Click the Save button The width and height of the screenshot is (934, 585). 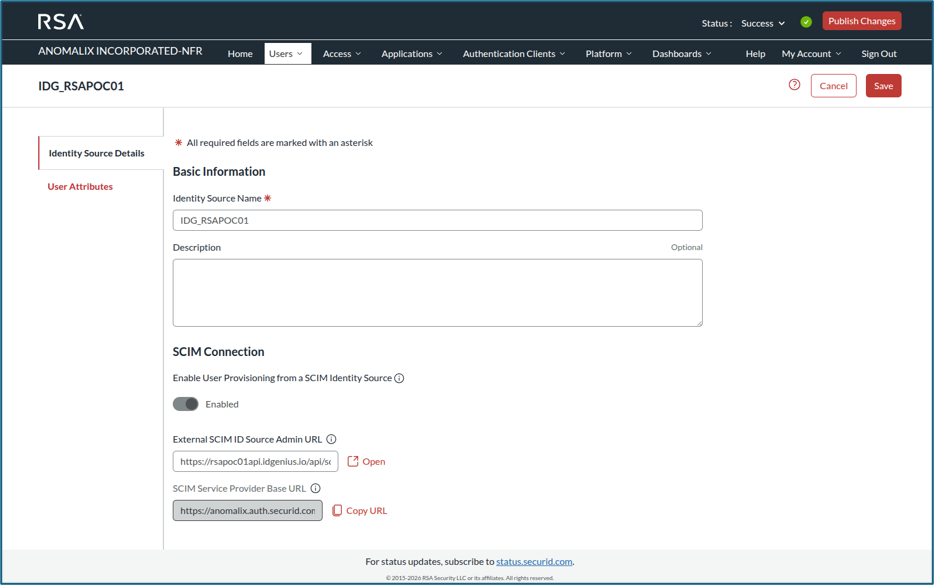pos(883,86)
